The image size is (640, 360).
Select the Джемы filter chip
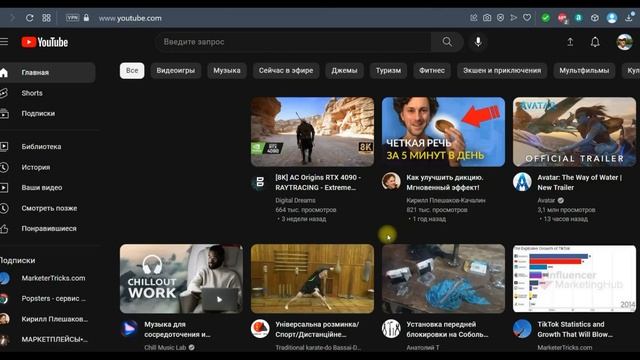[x=344, y=71]
